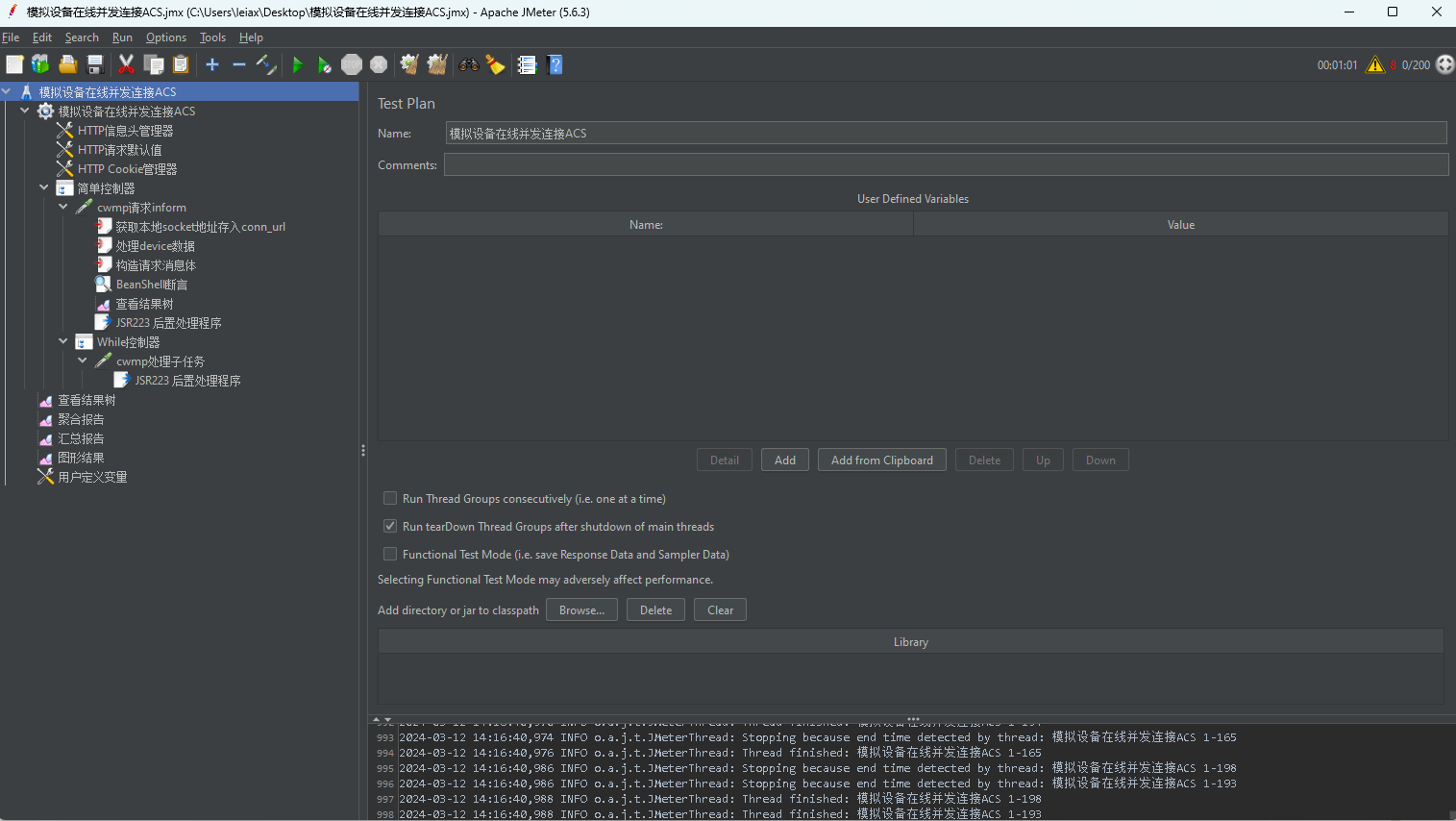Screen dimensions: 1456x821
Task: Click the classpath Clear button
Action: (x=720, y=610)
